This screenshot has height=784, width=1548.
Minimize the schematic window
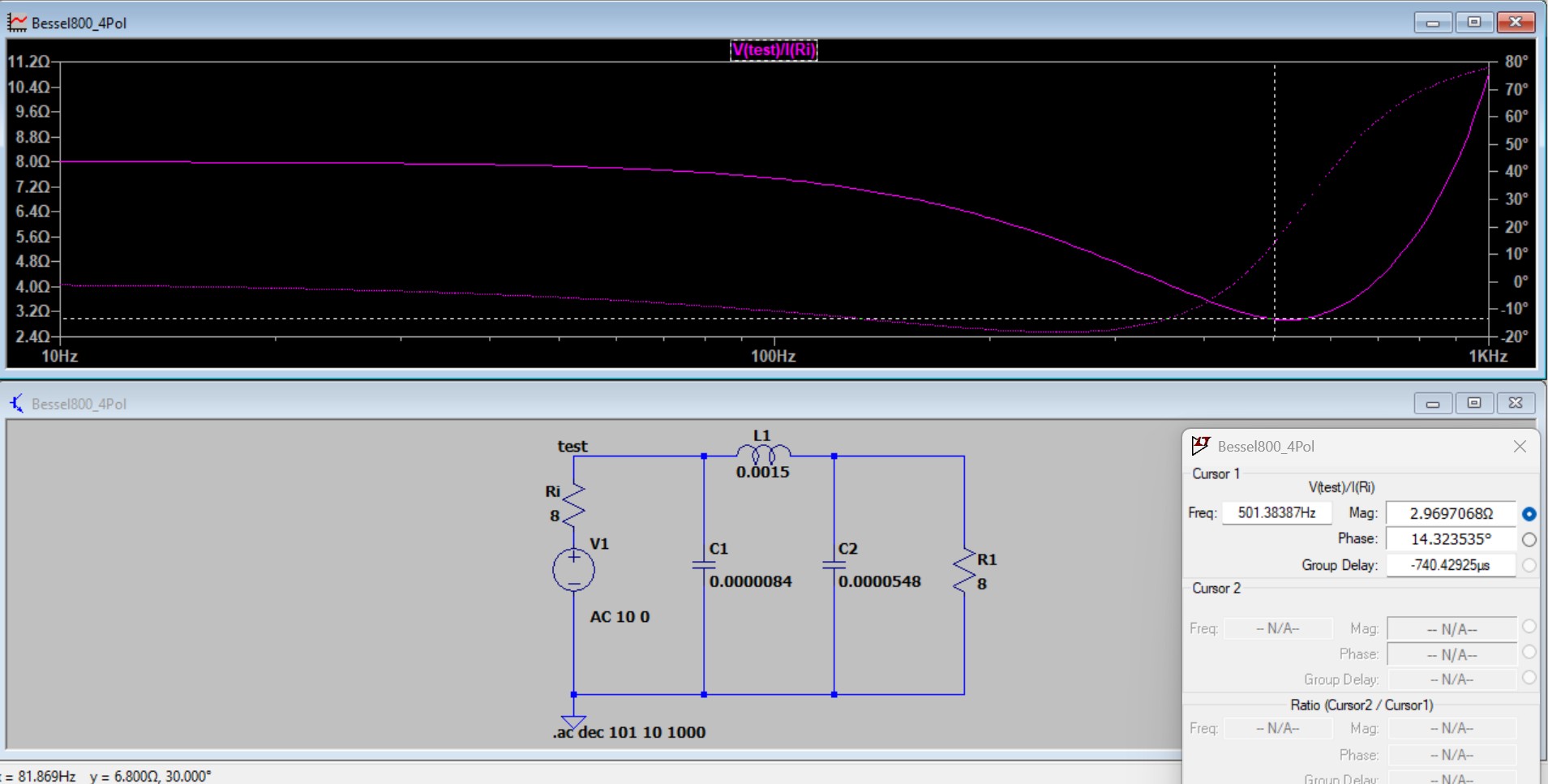(x=1432, y=403)
